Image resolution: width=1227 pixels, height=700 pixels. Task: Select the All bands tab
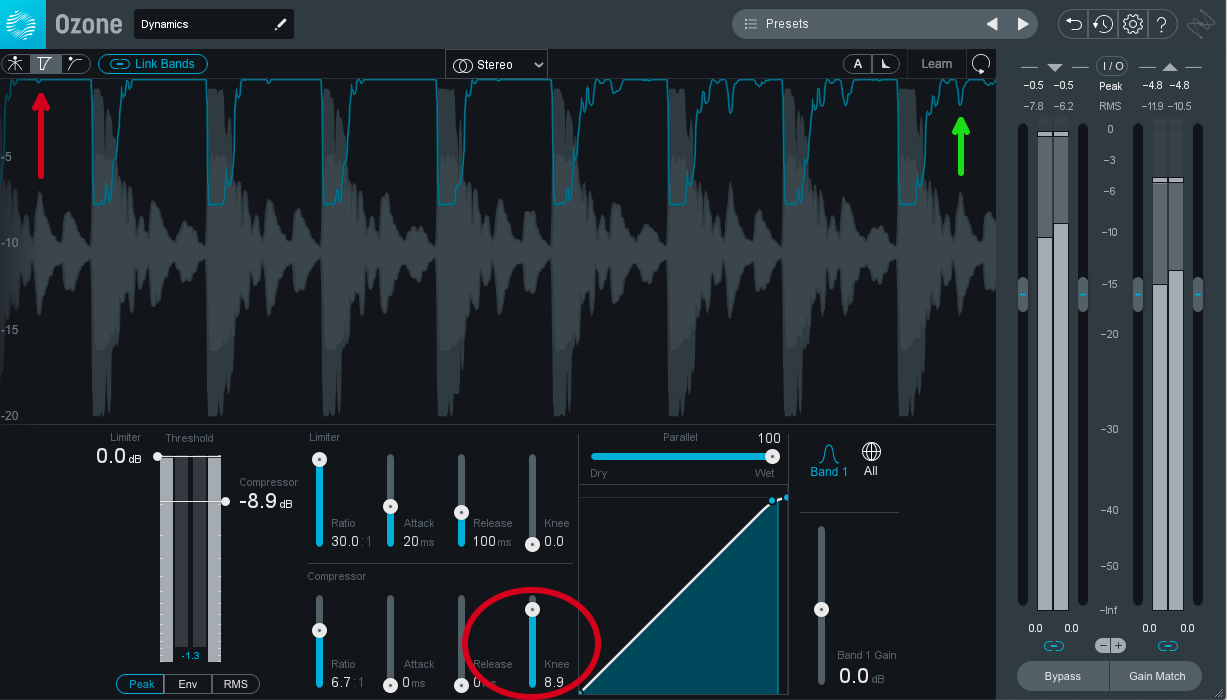[871, 461]
